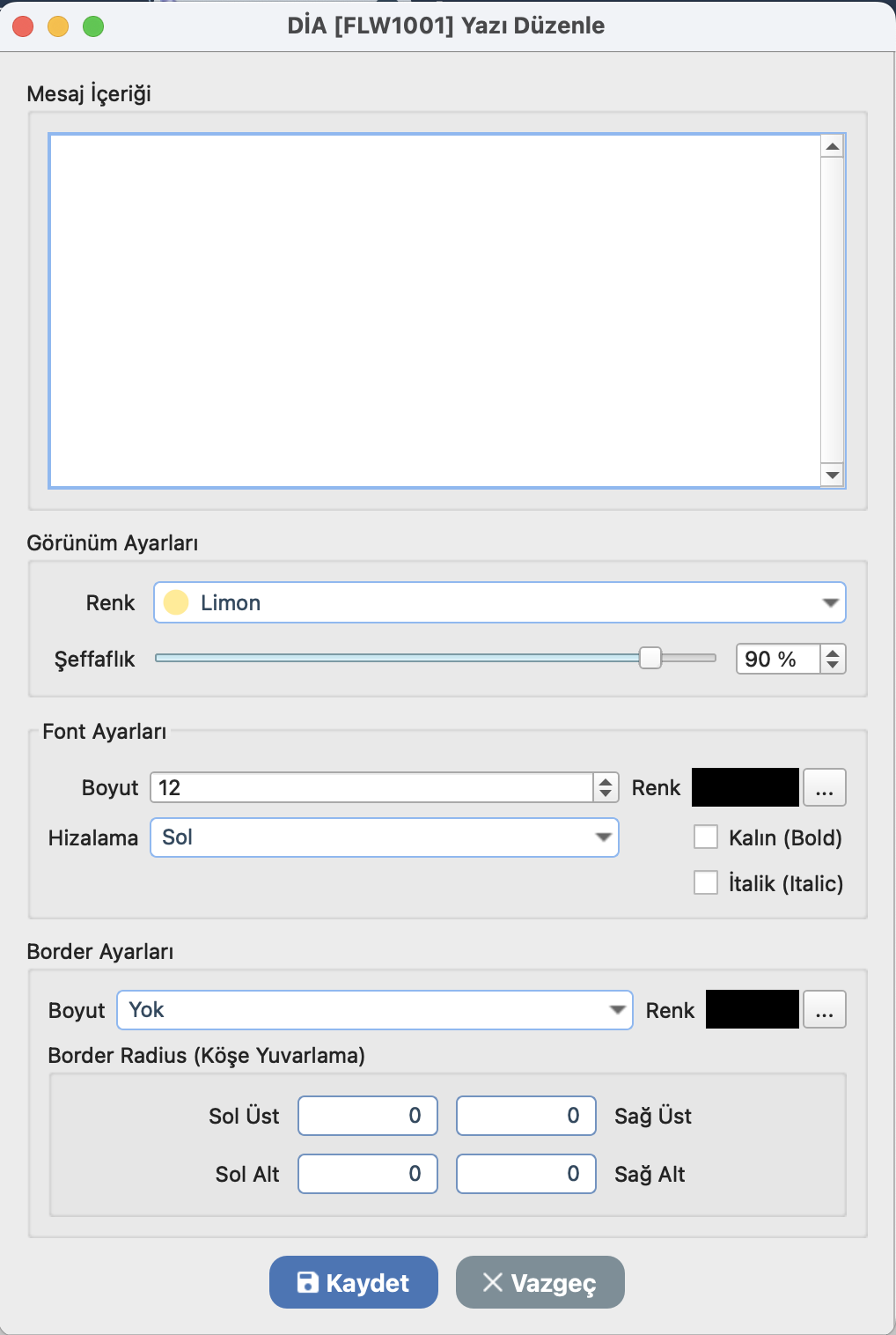896x1335 pixels.
Task: Open the Hizalama alignment dropdown
Action: pyautogui.click(x=384, y=837)
